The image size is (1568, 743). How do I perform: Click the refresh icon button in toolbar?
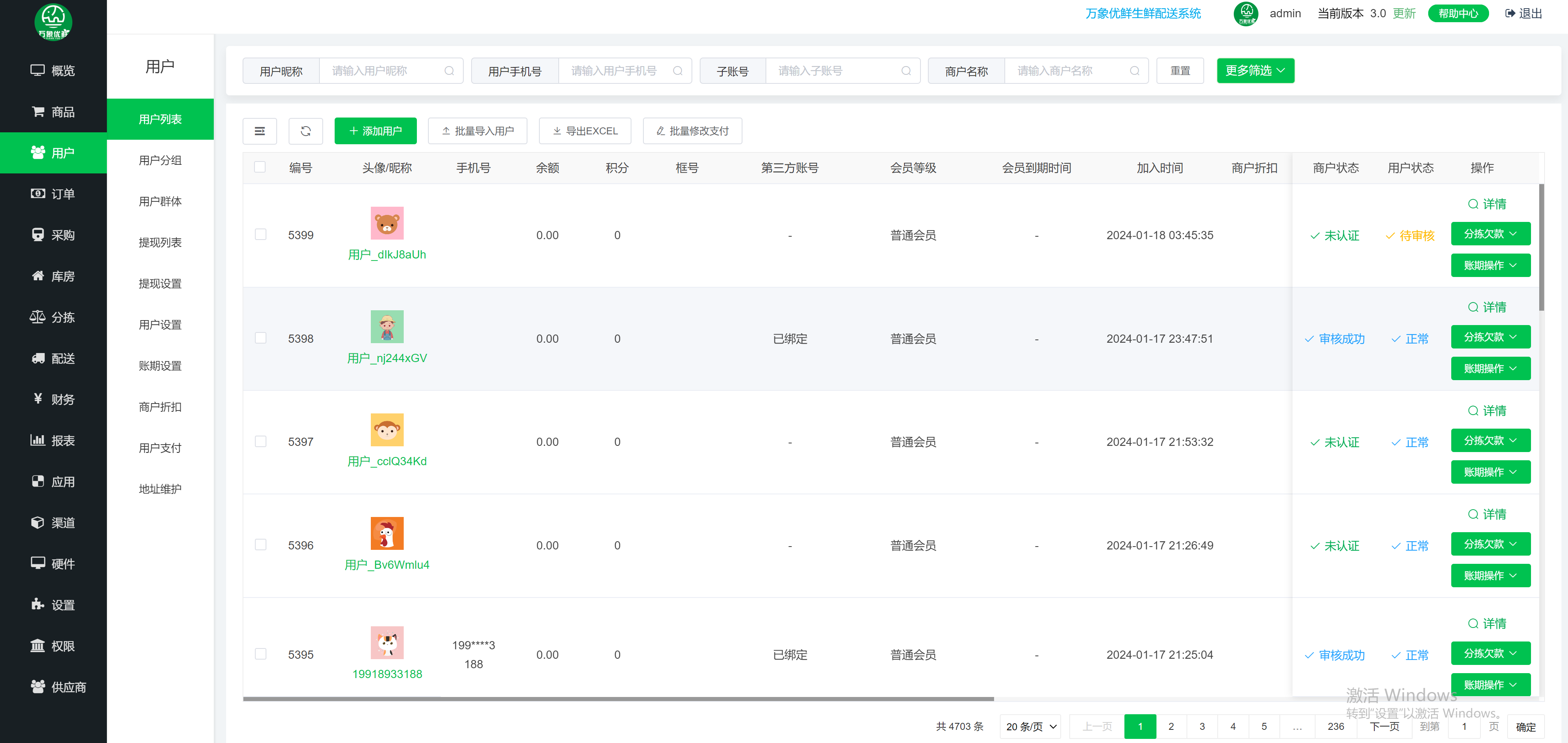[x=305, y=131]
